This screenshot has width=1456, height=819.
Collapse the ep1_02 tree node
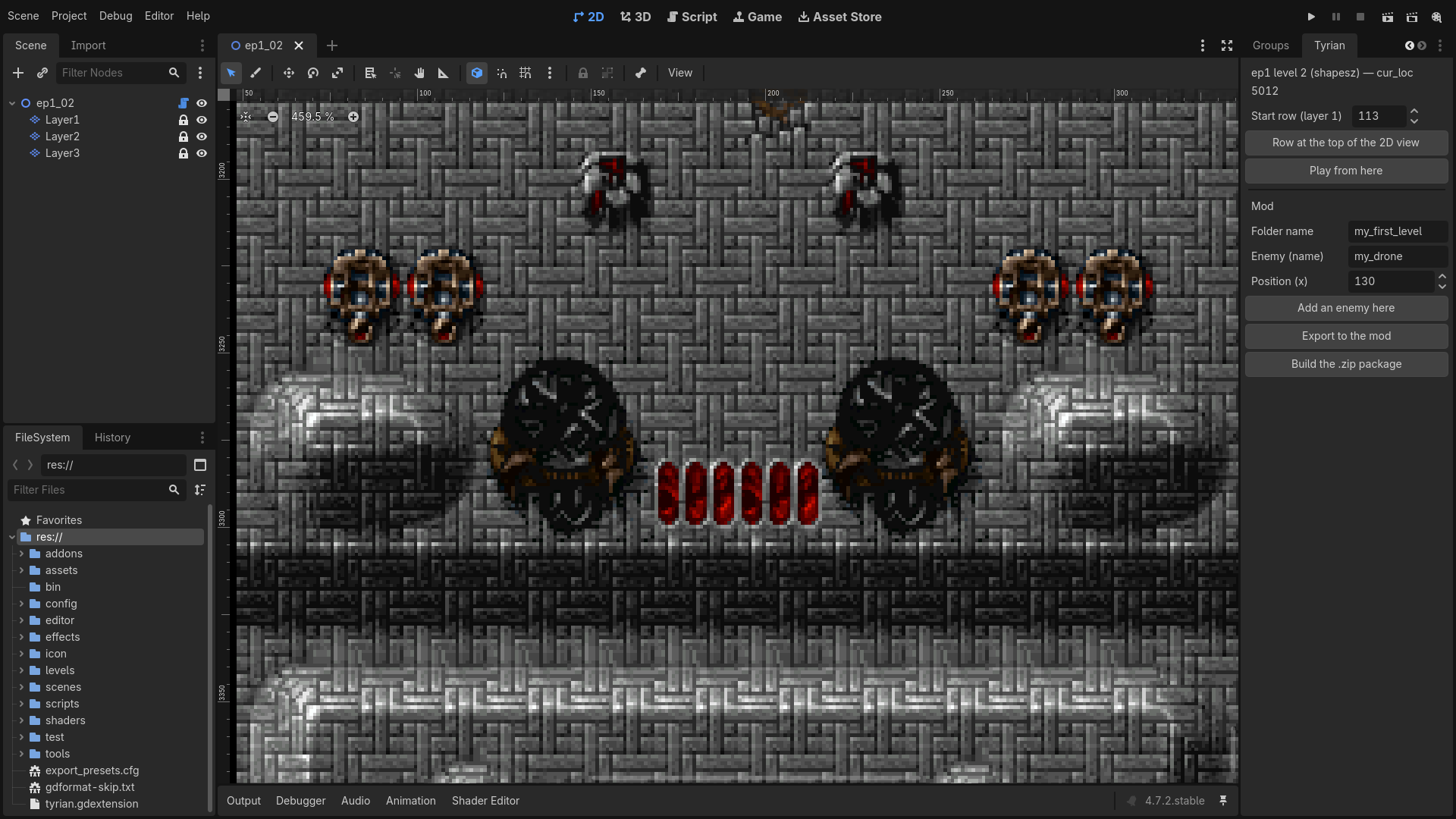coord(12,103)
